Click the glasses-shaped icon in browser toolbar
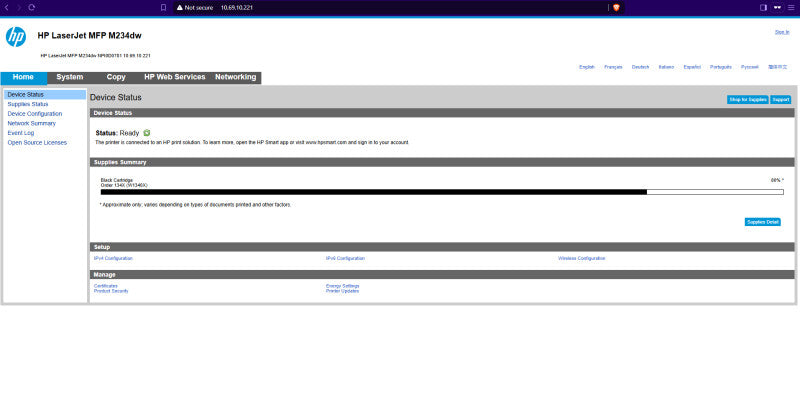Viewport: 800px width, 412px height. click(778, 8)
